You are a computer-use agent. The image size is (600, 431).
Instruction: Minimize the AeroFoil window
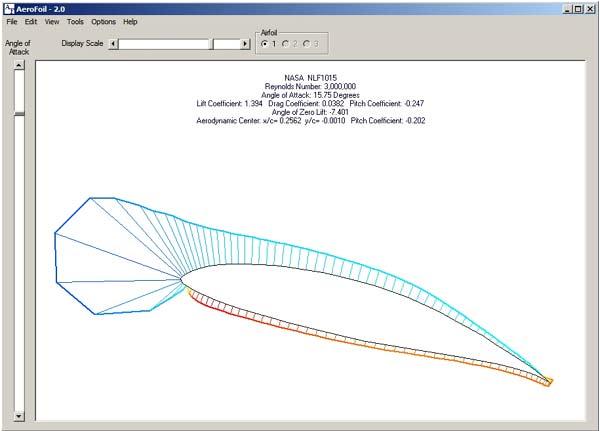[567, 9]
